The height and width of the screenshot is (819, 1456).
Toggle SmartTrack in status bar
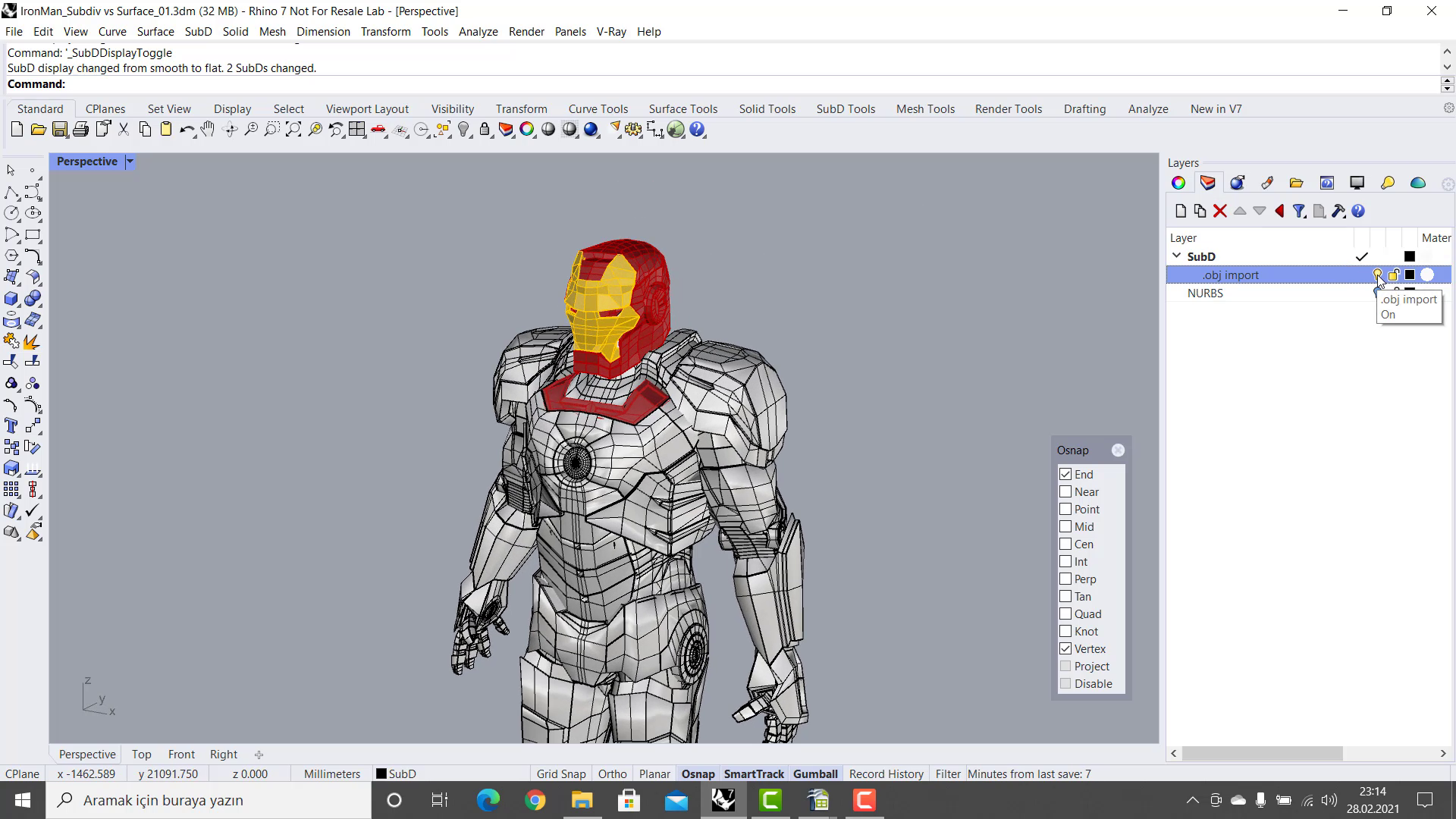pyautogui.click(x=754, y=774)
